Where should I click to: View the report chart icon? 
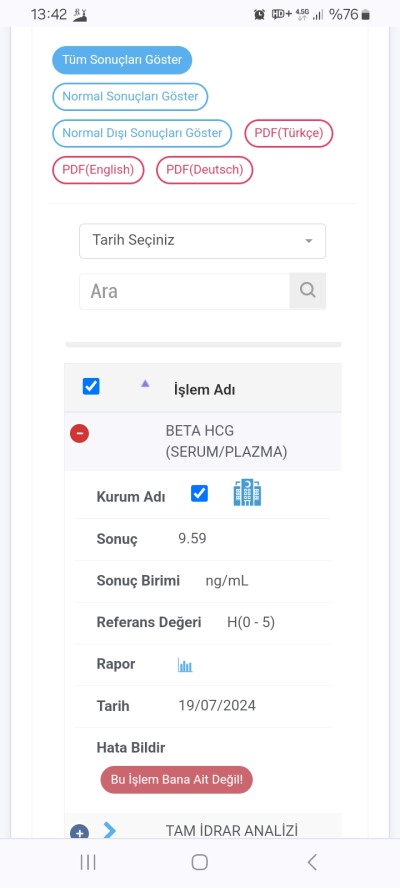(x=185, y=665)
